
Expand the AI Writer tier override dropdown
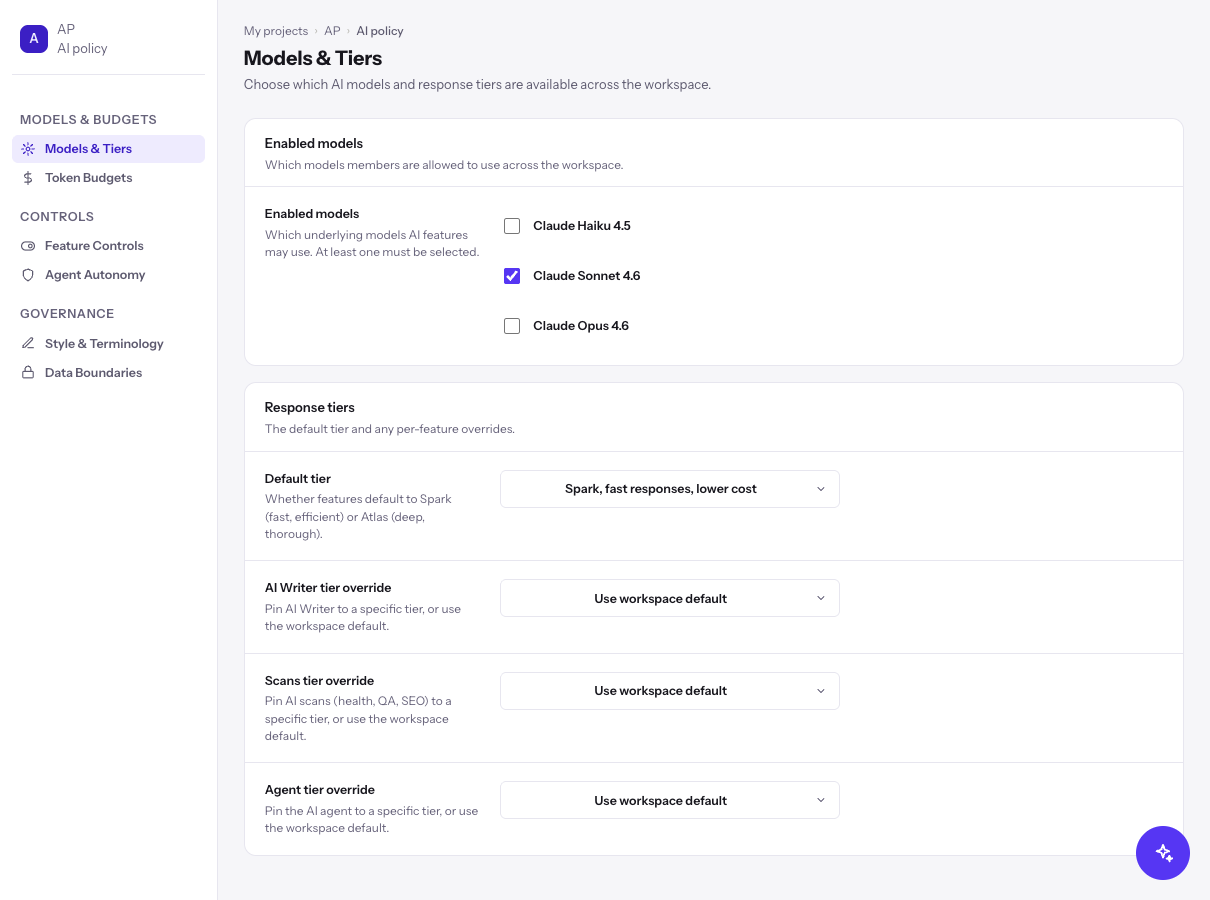click(670, 598)
